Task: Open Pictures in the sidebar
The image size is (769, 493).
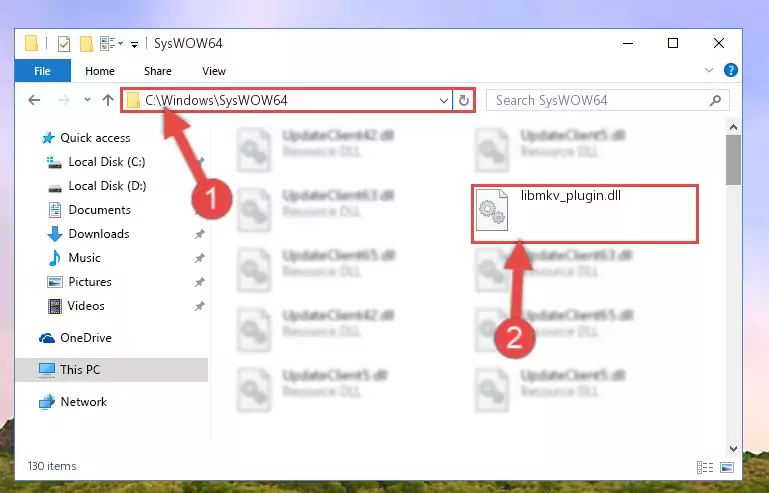Action: (x=79, y=282)
